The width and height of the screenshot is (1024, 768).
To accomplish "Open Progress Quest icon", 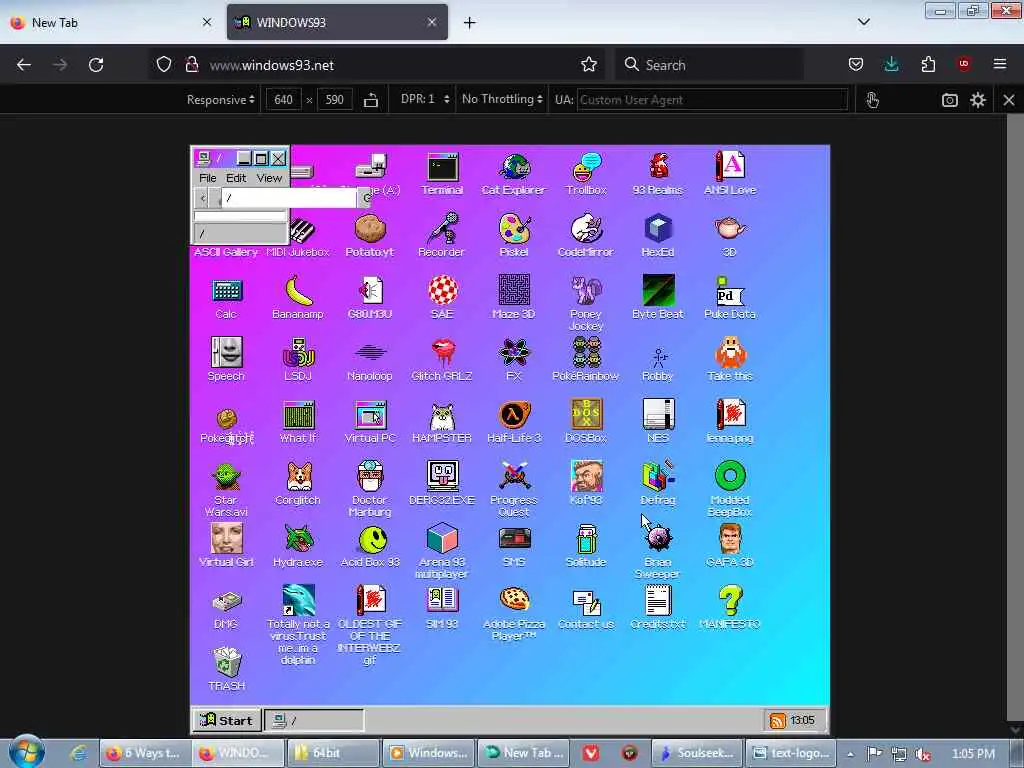I will pos(514,490).
